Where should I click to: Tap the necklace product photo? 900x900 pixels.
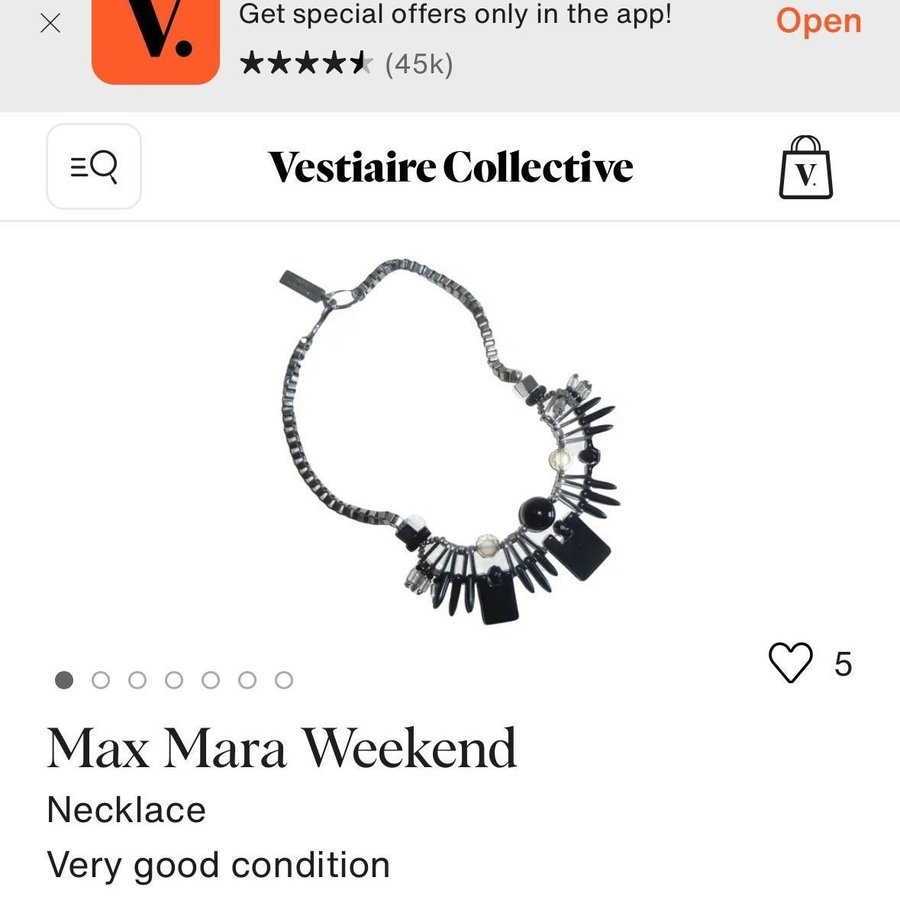[x=450, y=440]
